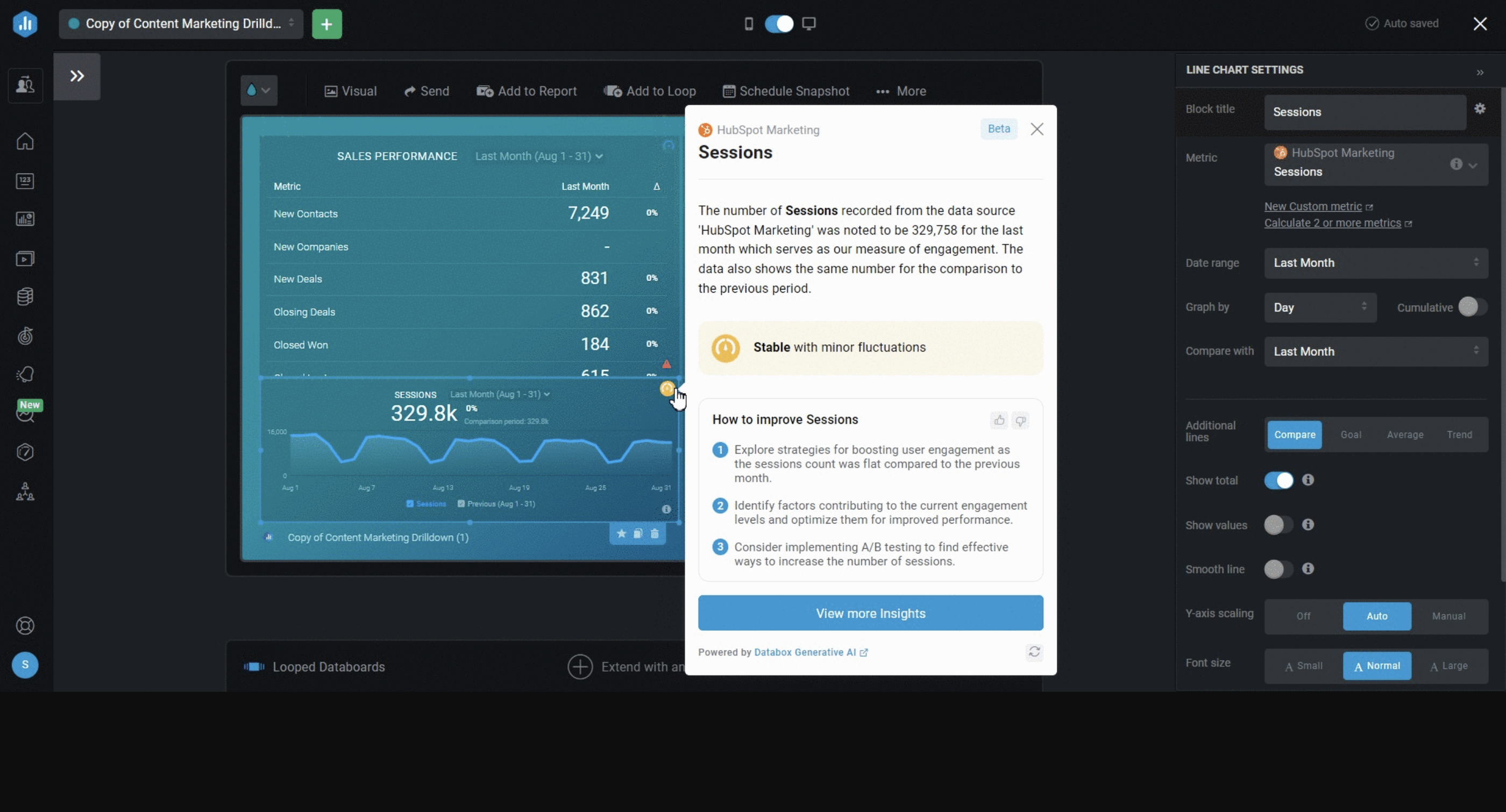Click the thumbs up feedback icon

999,421
